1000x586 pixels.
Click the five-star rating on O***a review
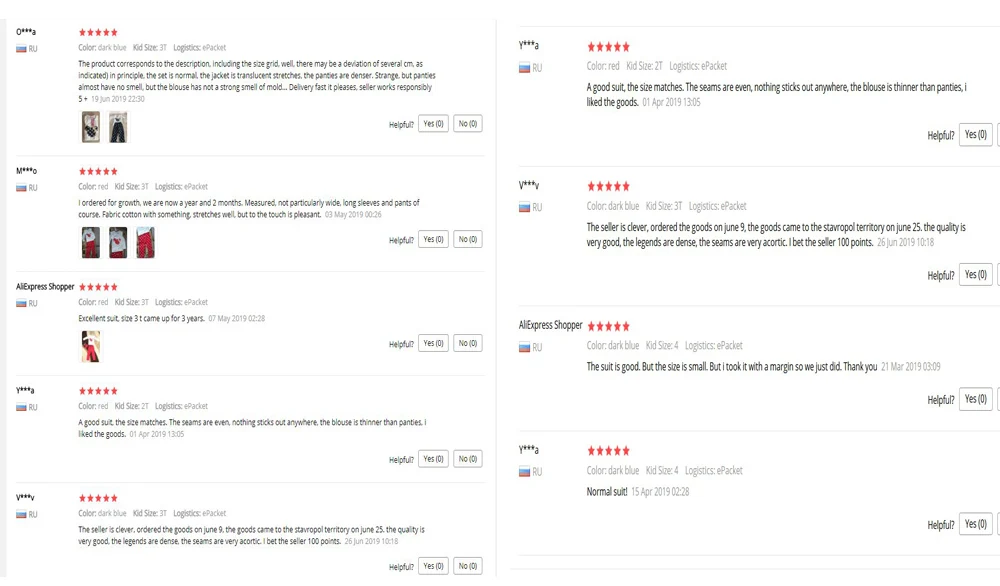click(x=98, y=33)
